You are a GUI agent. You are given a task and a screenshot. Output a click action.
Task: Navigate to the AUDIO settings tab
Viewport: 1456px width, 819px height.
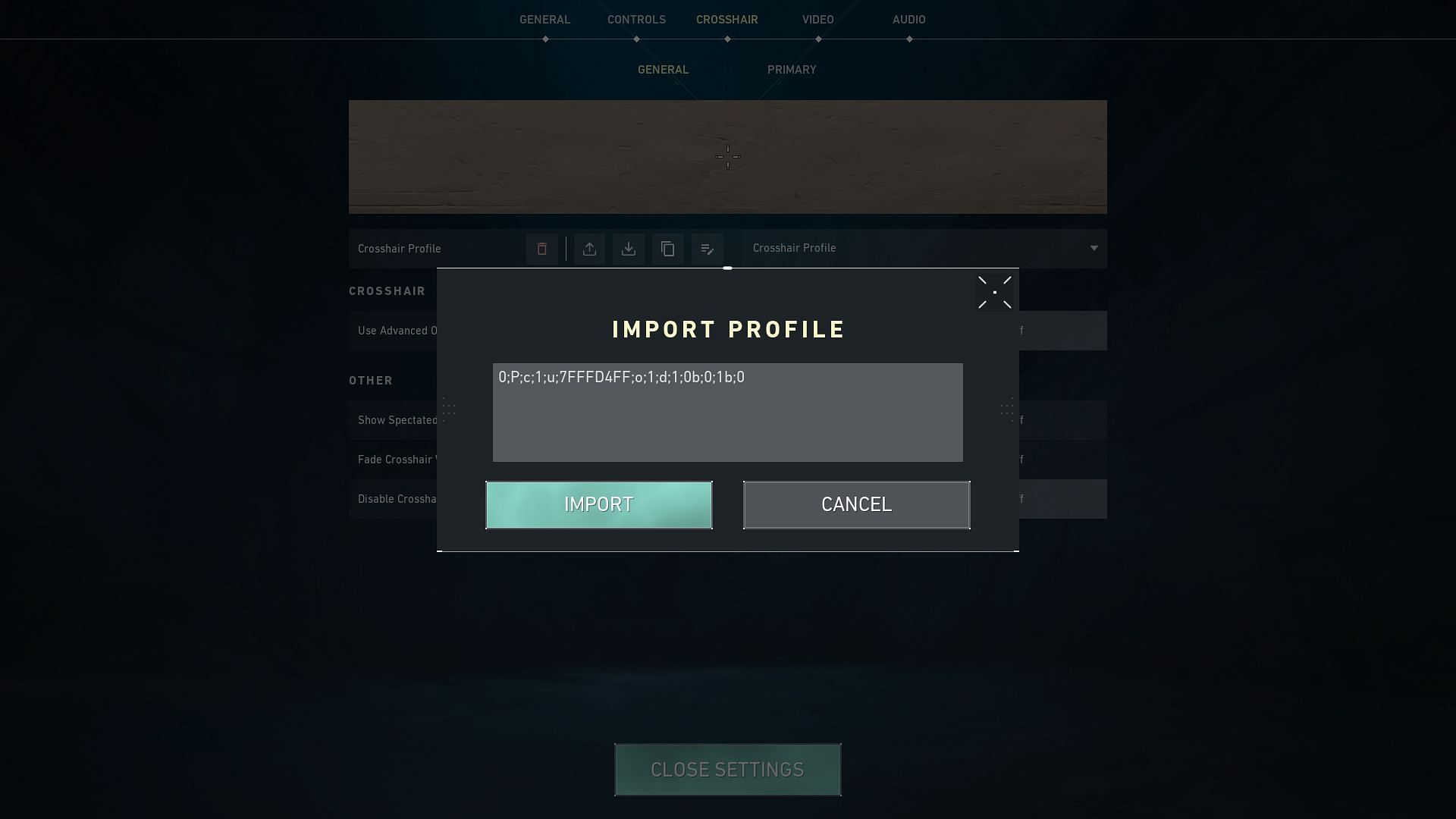909,19
